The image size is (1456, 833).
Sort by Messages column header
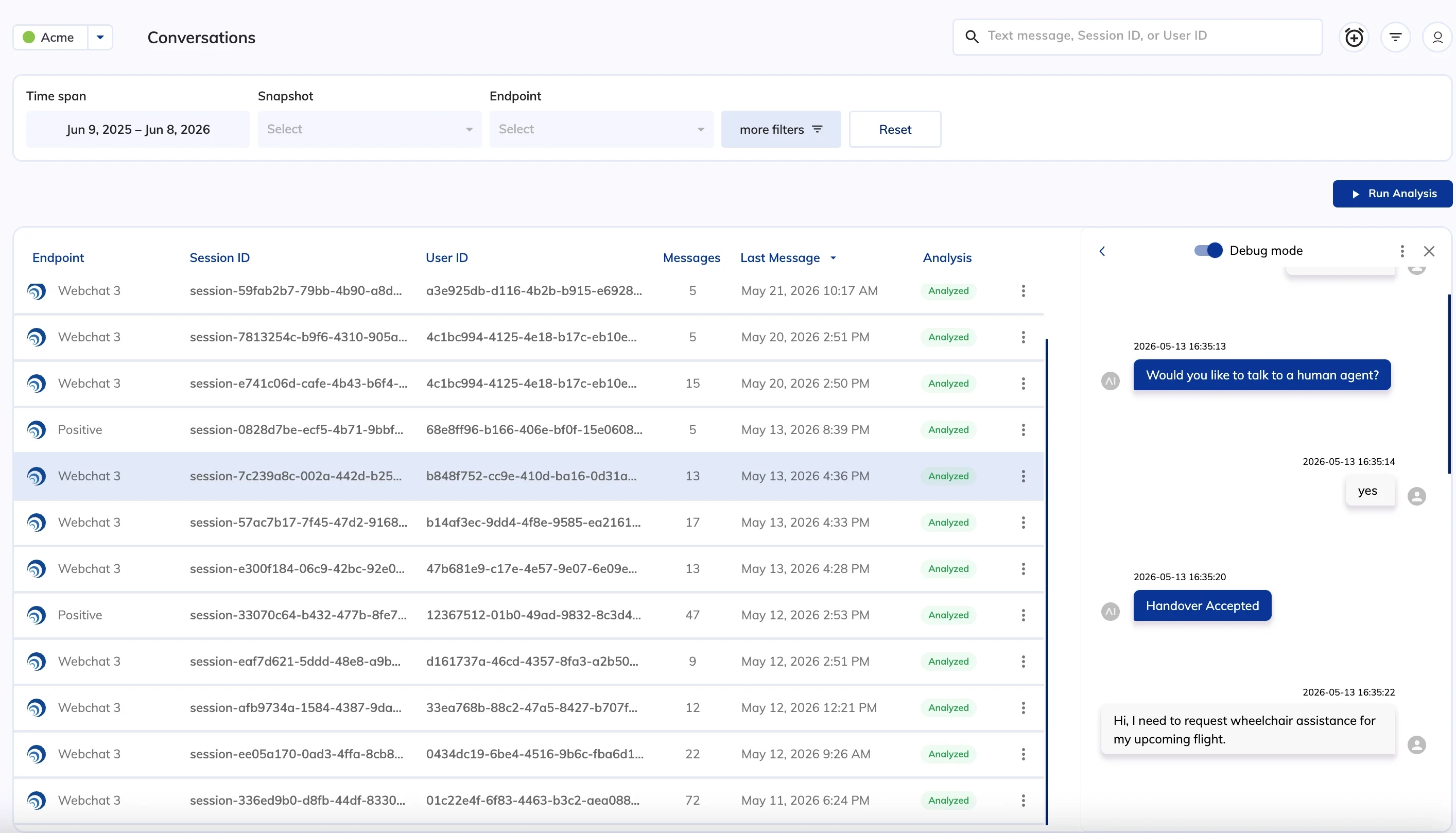[x=691, y=258]
